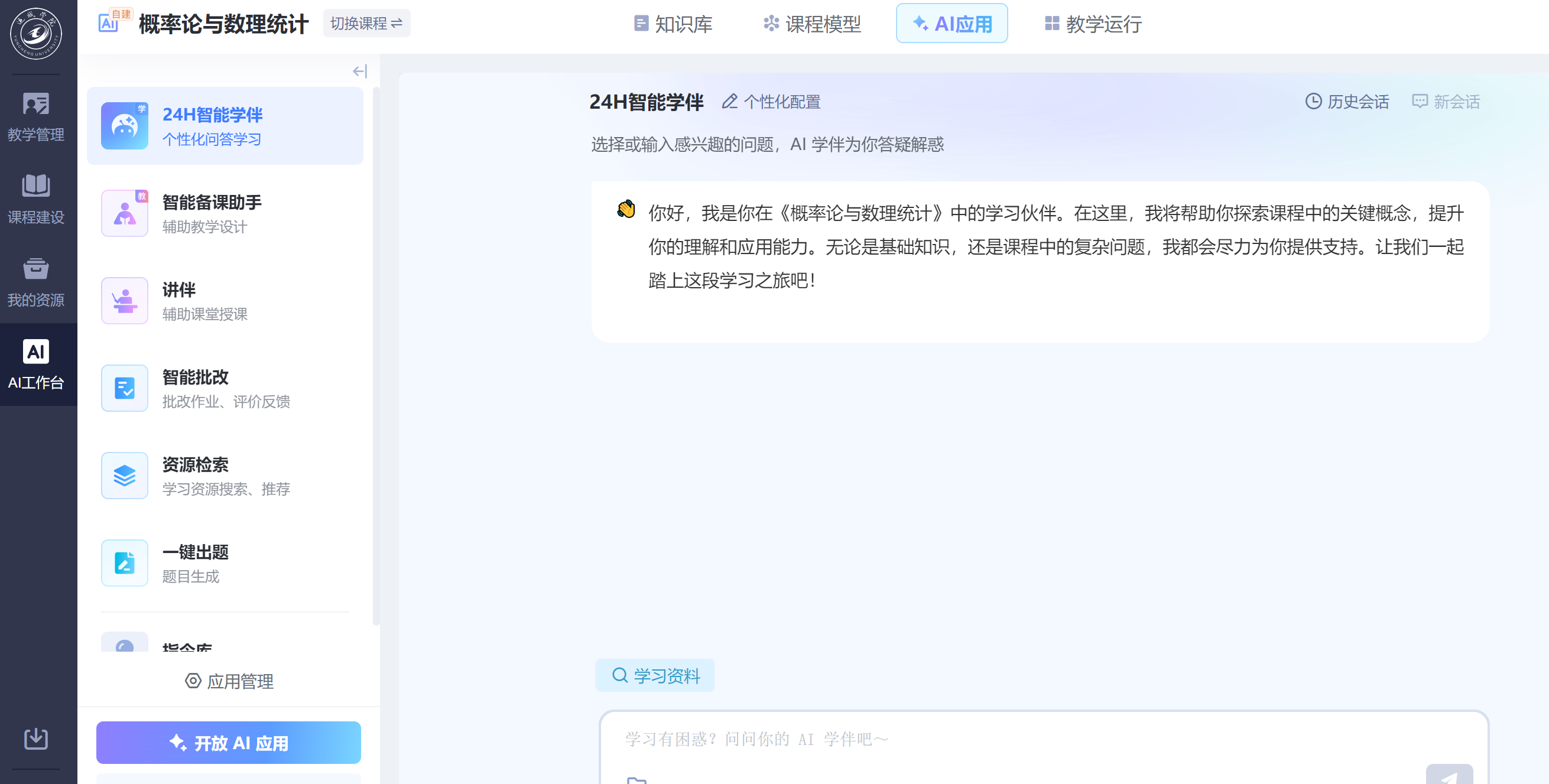Select 批改作业、评价反馈 subtitle text
The height and width of the screenshot is (784, 1549).
point(226,402)
